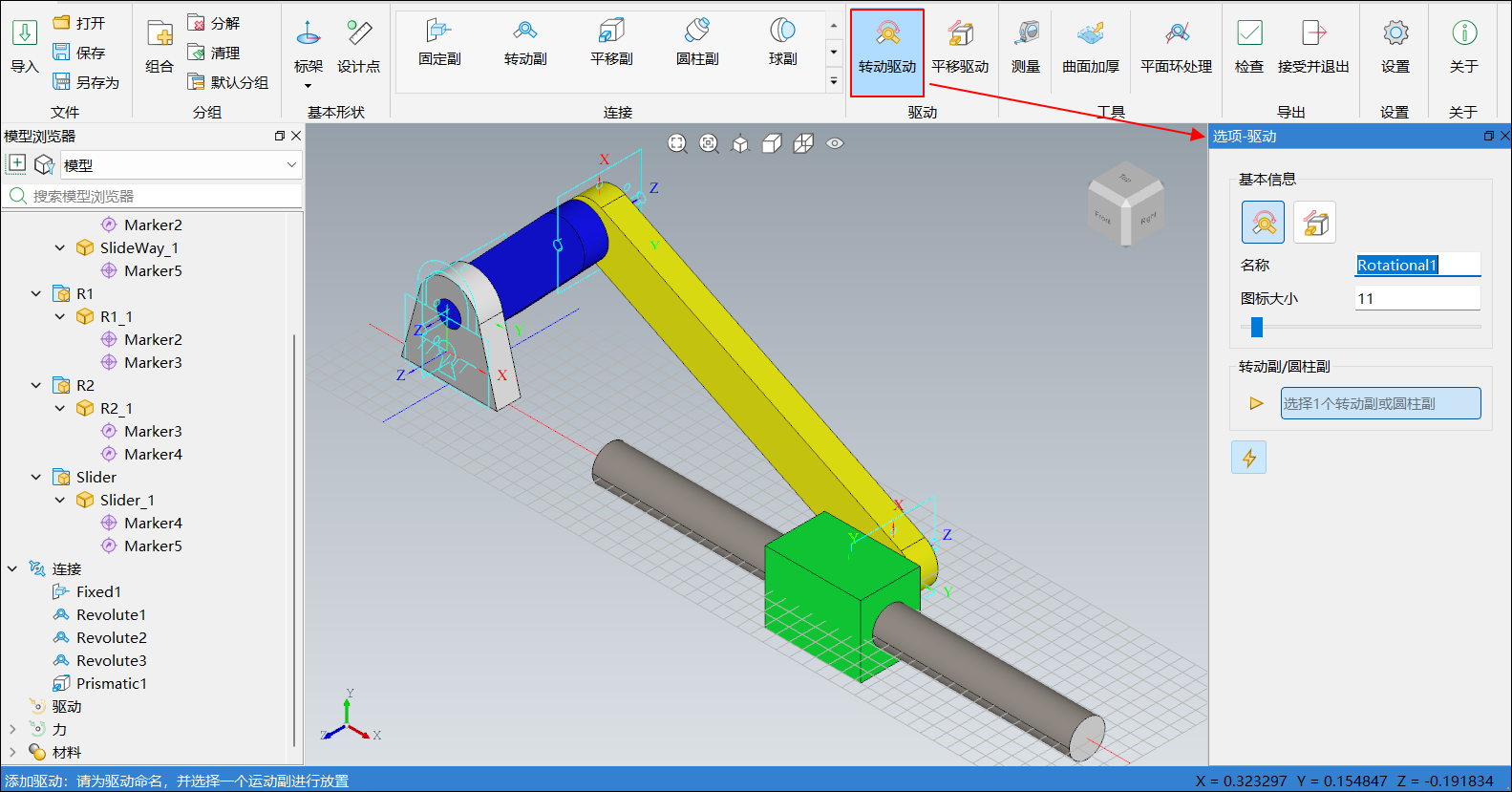The image size is (1512, 792).
Task: Open the 模型 dropdown in model browser
Action: [181, 165]
